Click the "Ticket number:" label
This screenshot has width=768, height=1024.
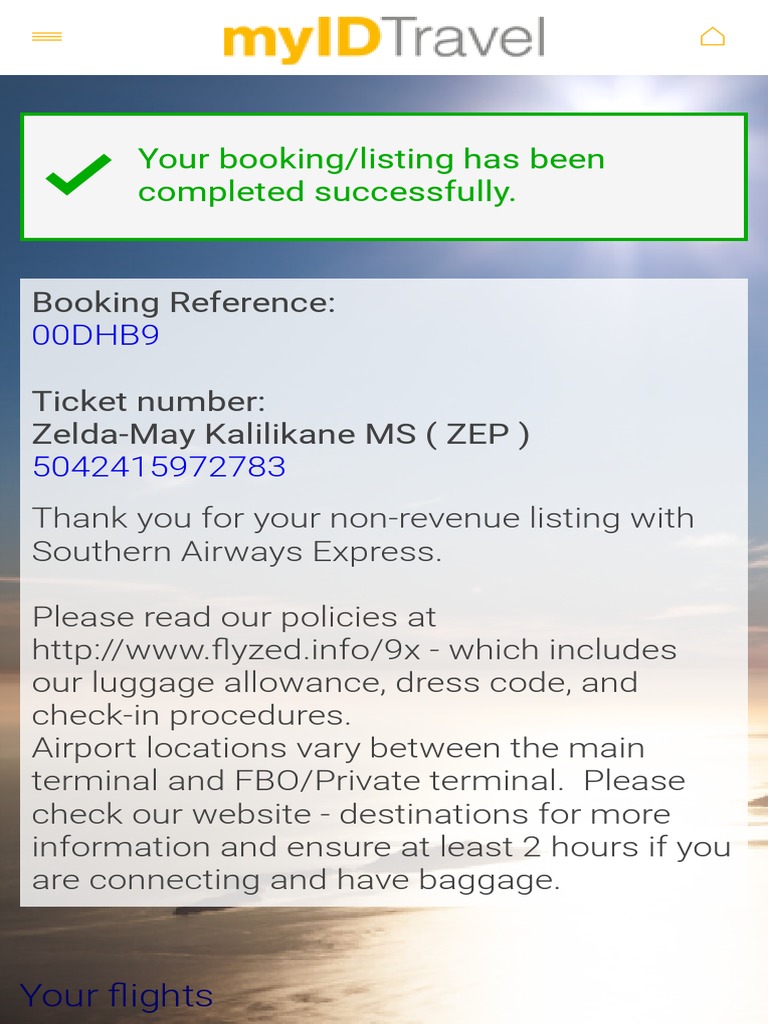(x=149, y=402)
